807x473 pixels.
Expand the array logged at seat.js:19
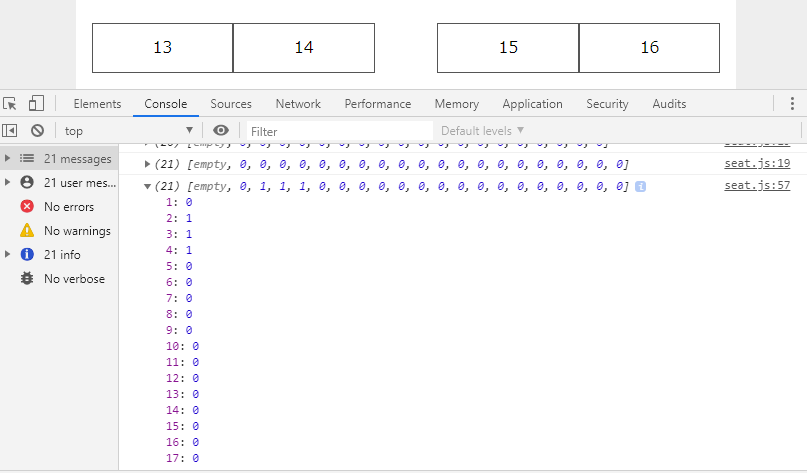pos(147,164)
